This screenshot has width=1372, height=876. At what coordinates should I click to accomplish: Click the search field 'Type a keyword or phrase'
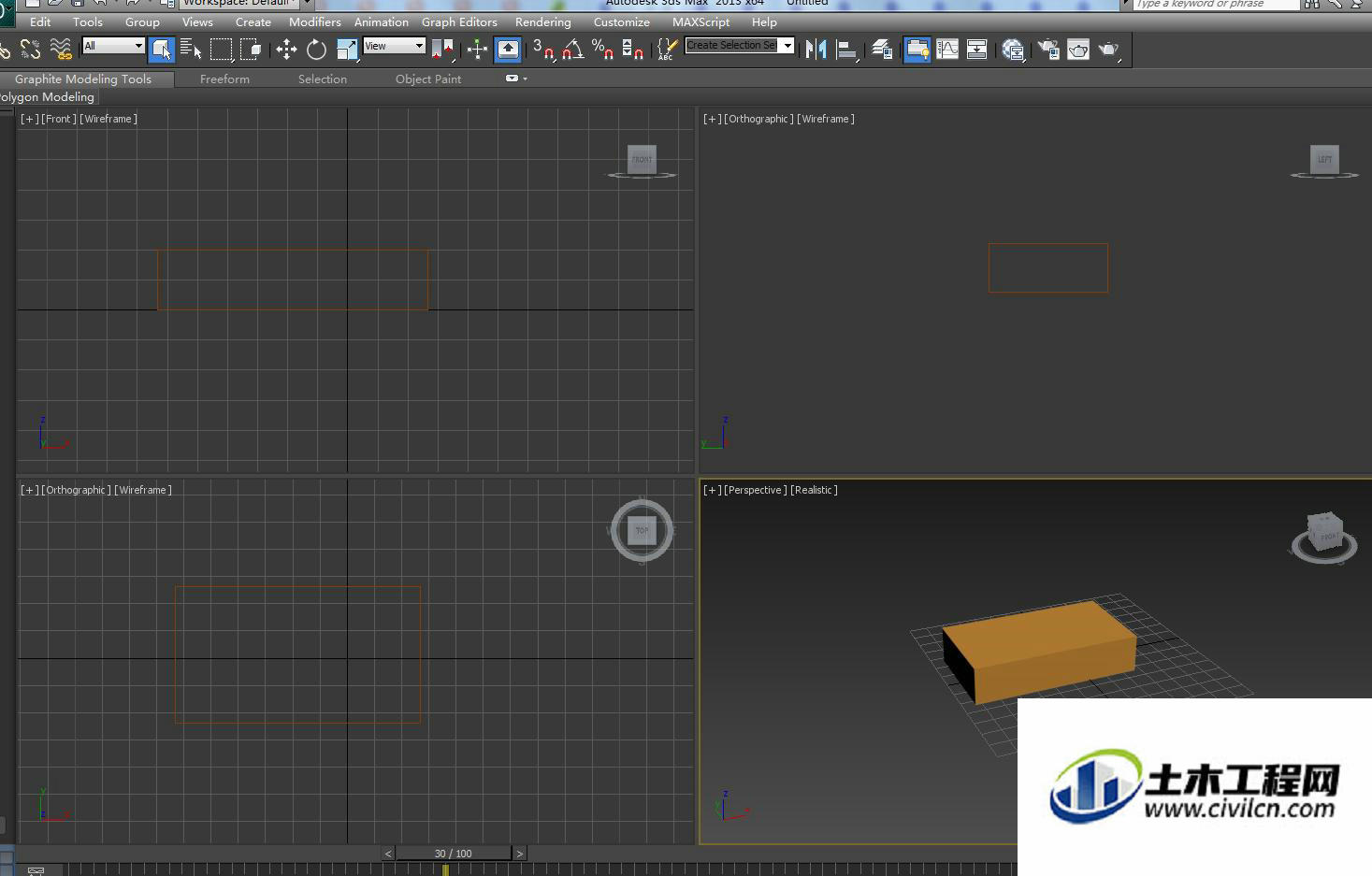(x=1217, y=4)
